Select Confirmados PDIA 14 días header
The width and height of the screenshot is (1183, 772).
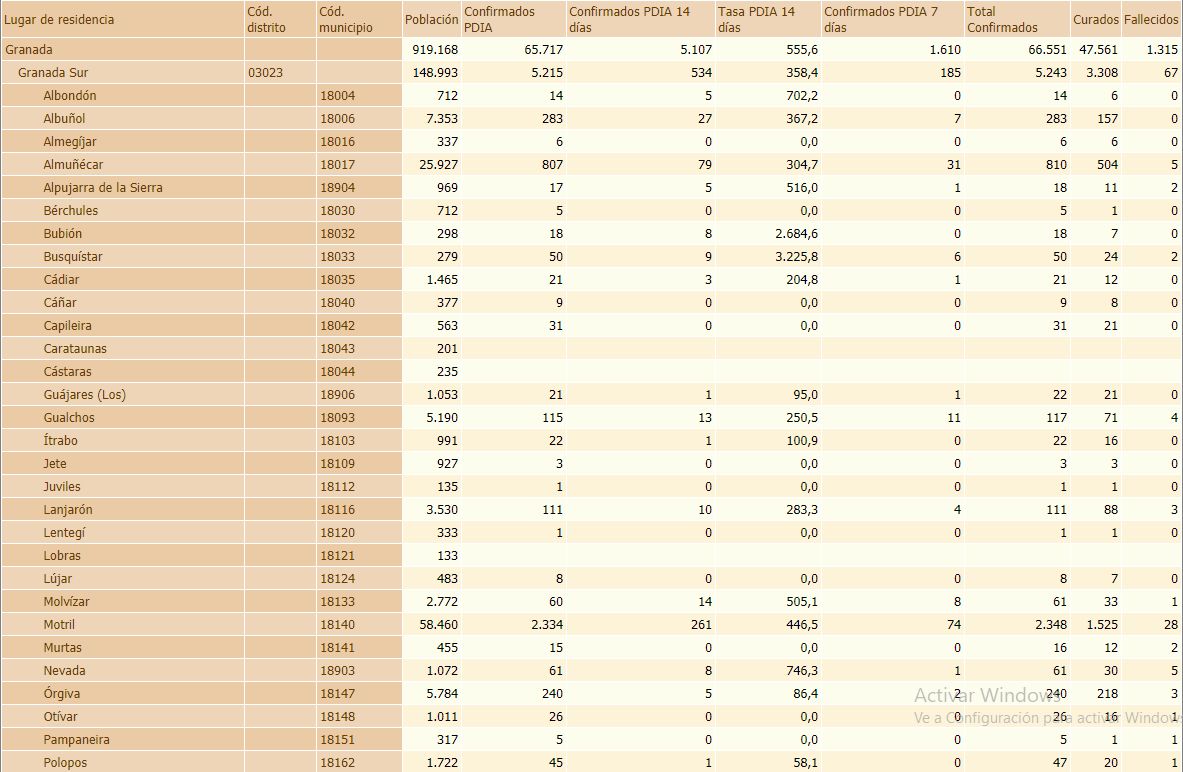[x=641, y=20]
